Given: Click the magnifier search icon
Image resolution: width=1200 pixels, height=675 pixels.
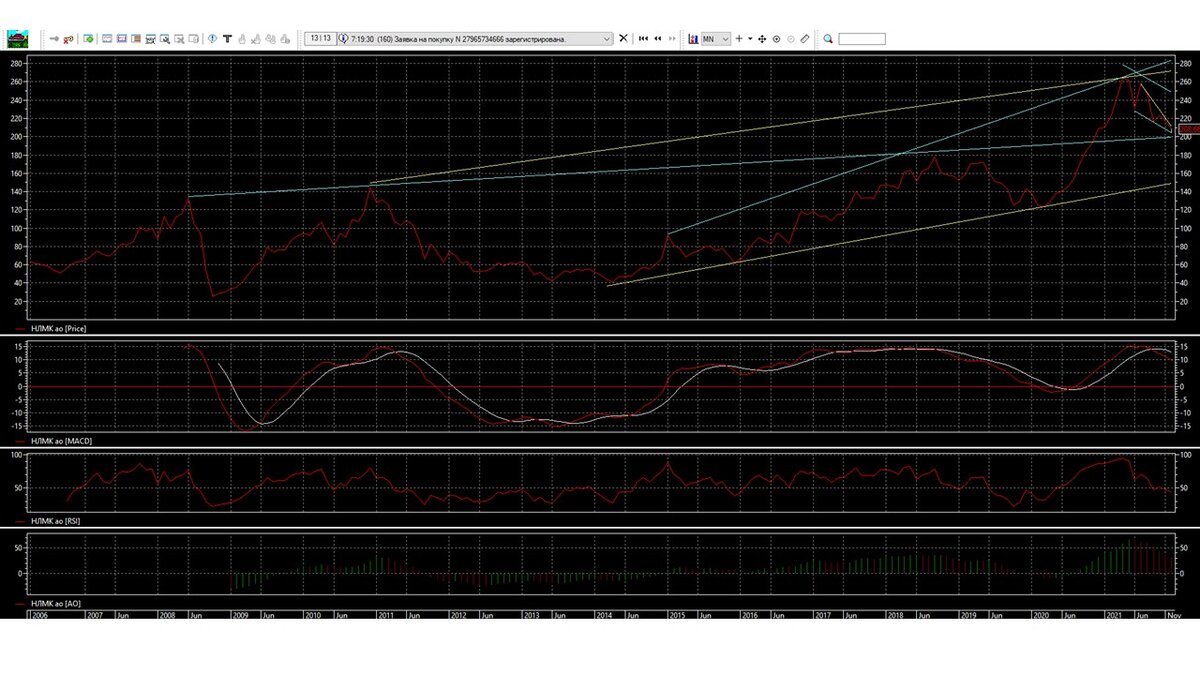Looking at the screenshot, I should click(828, 38).
